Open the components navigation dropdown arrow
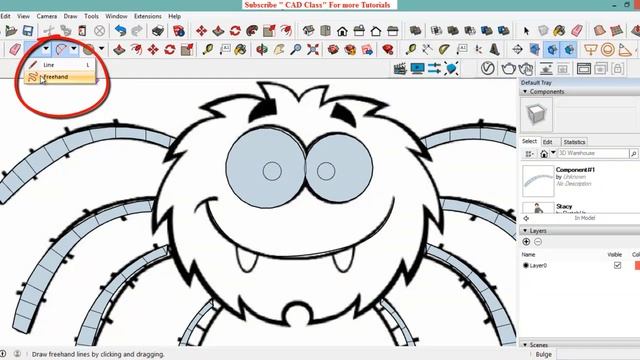This screenshot has height=360, width=640. click(553, 153)
